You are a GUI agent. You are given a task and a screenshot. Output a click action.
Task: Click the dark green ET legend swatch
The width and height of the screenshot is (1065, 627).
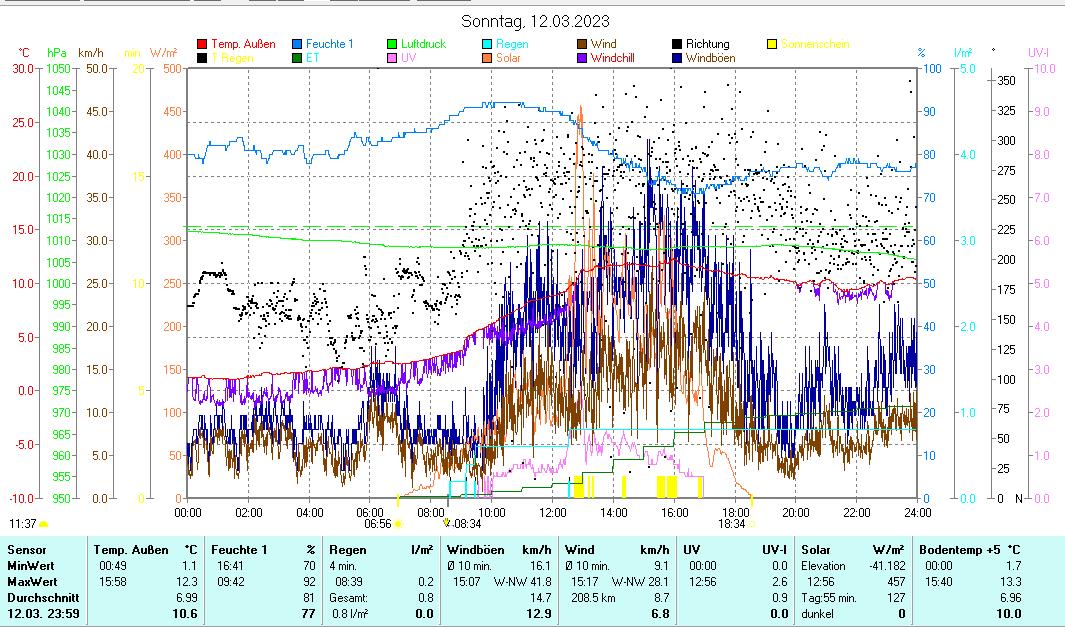pyautogui.click(x=297, y=58)
